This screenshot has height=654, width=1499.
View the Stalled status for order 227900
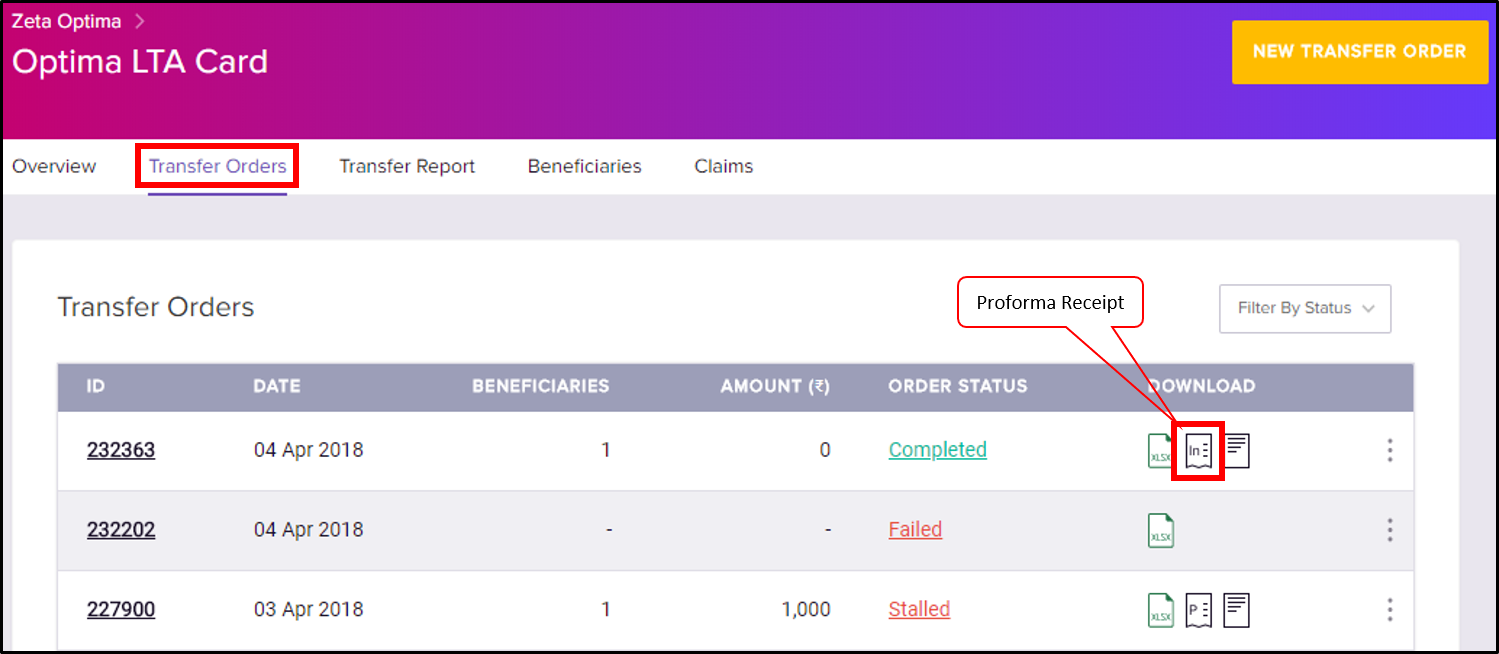(919, 609)
